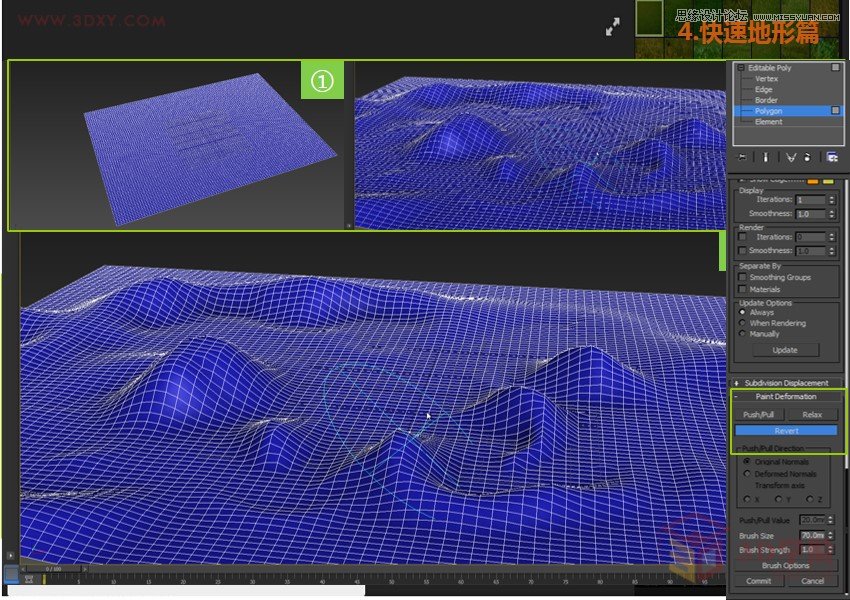Remove modifier from the stack
The width and height of the screenshot is (850, 600).
(x=807, y=157)
